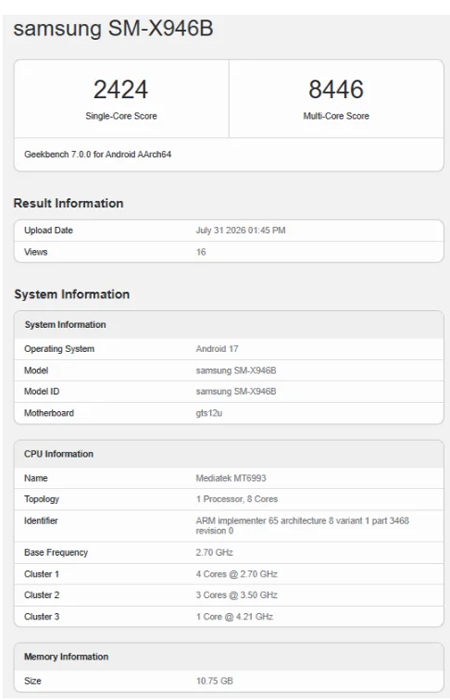Click the Result Information heading
Image resolution: width=450 pixels, height=700 pixels.
pos(68,203)
